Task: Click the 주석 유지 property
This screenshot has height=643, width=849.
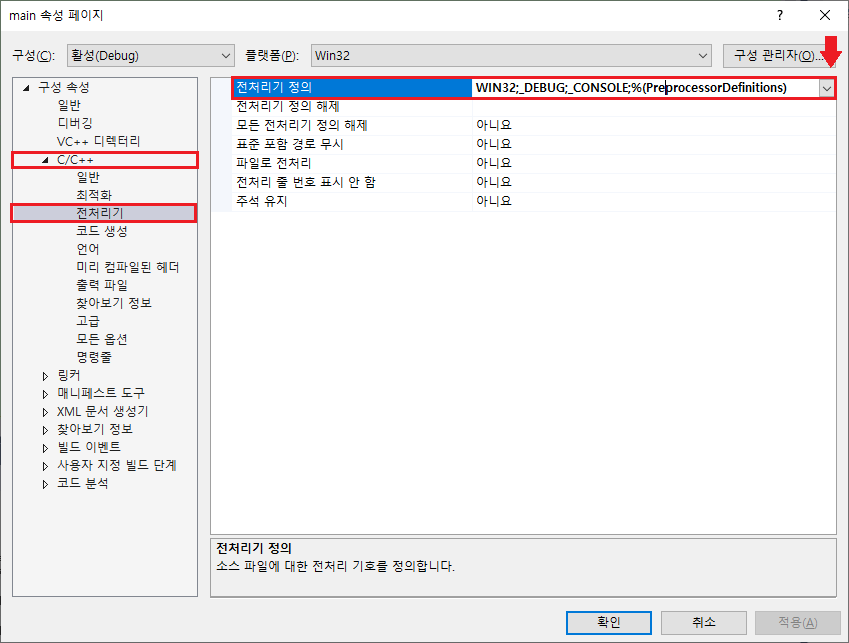Action: 262,201
